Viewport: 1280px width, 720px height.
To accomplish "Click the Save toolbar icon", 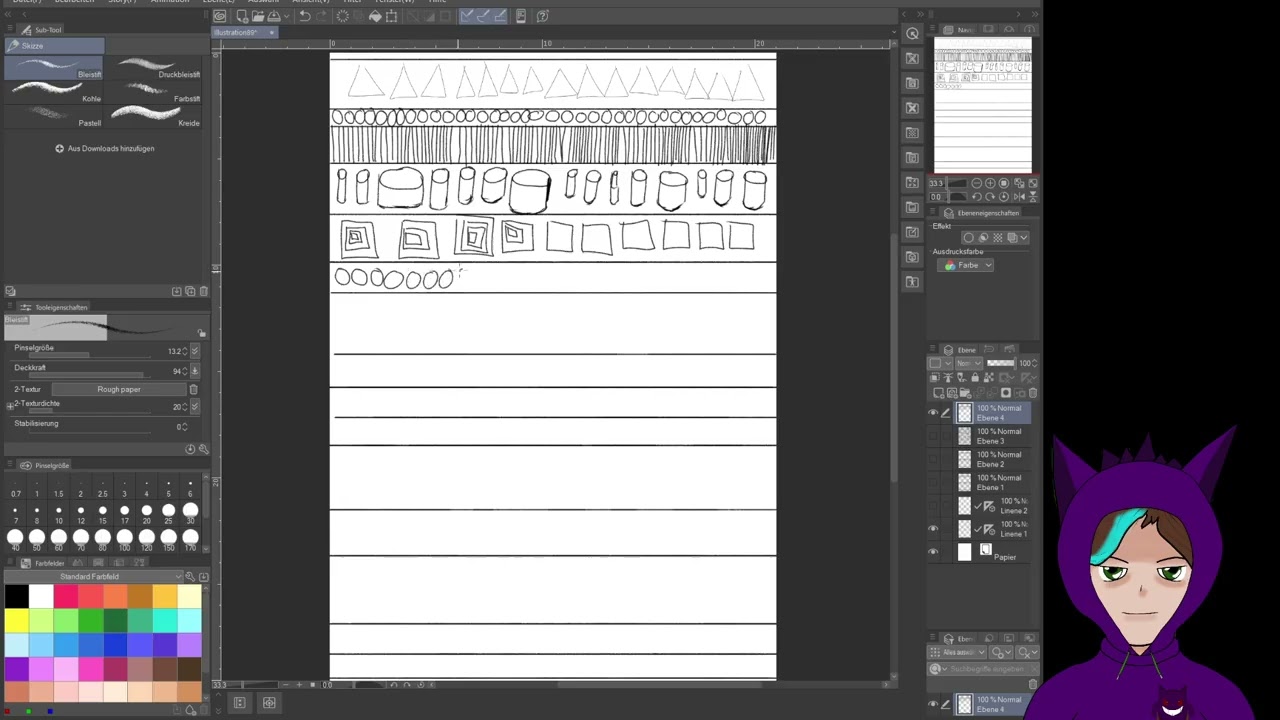I will click(273, 16).
